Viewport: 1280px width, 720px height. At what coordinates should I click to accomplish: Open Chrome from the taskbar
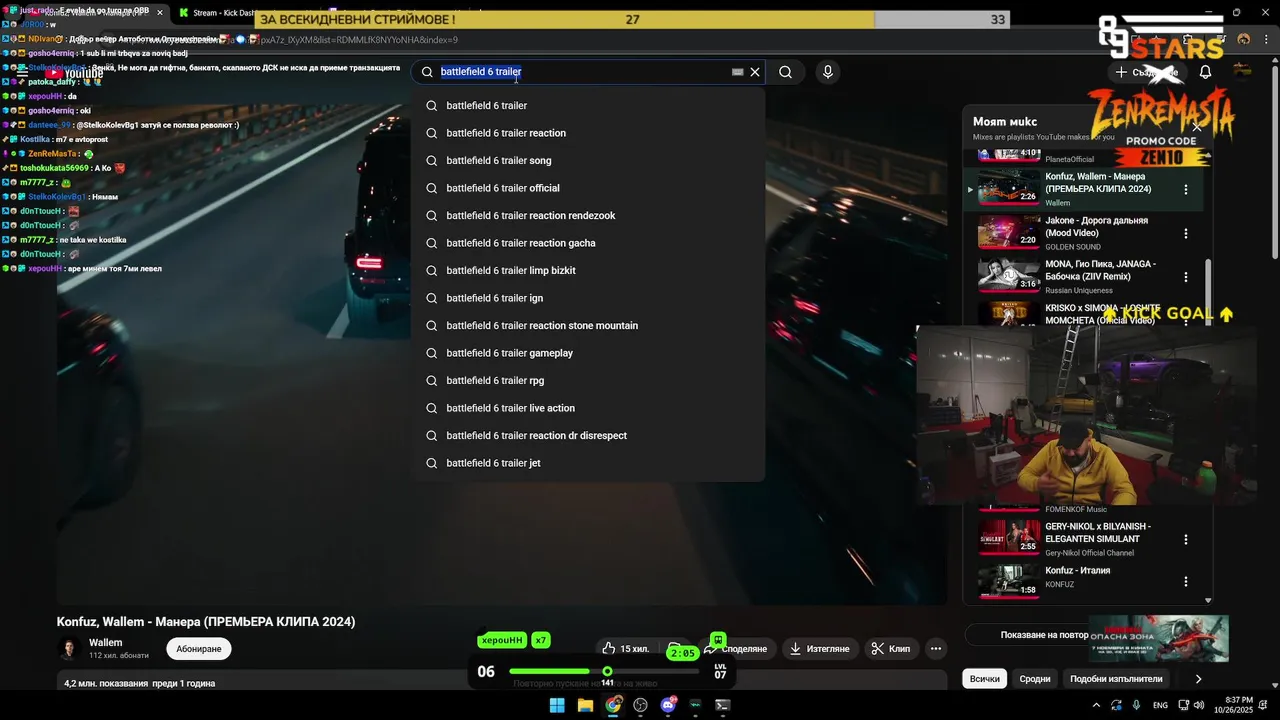pos(613,705)
